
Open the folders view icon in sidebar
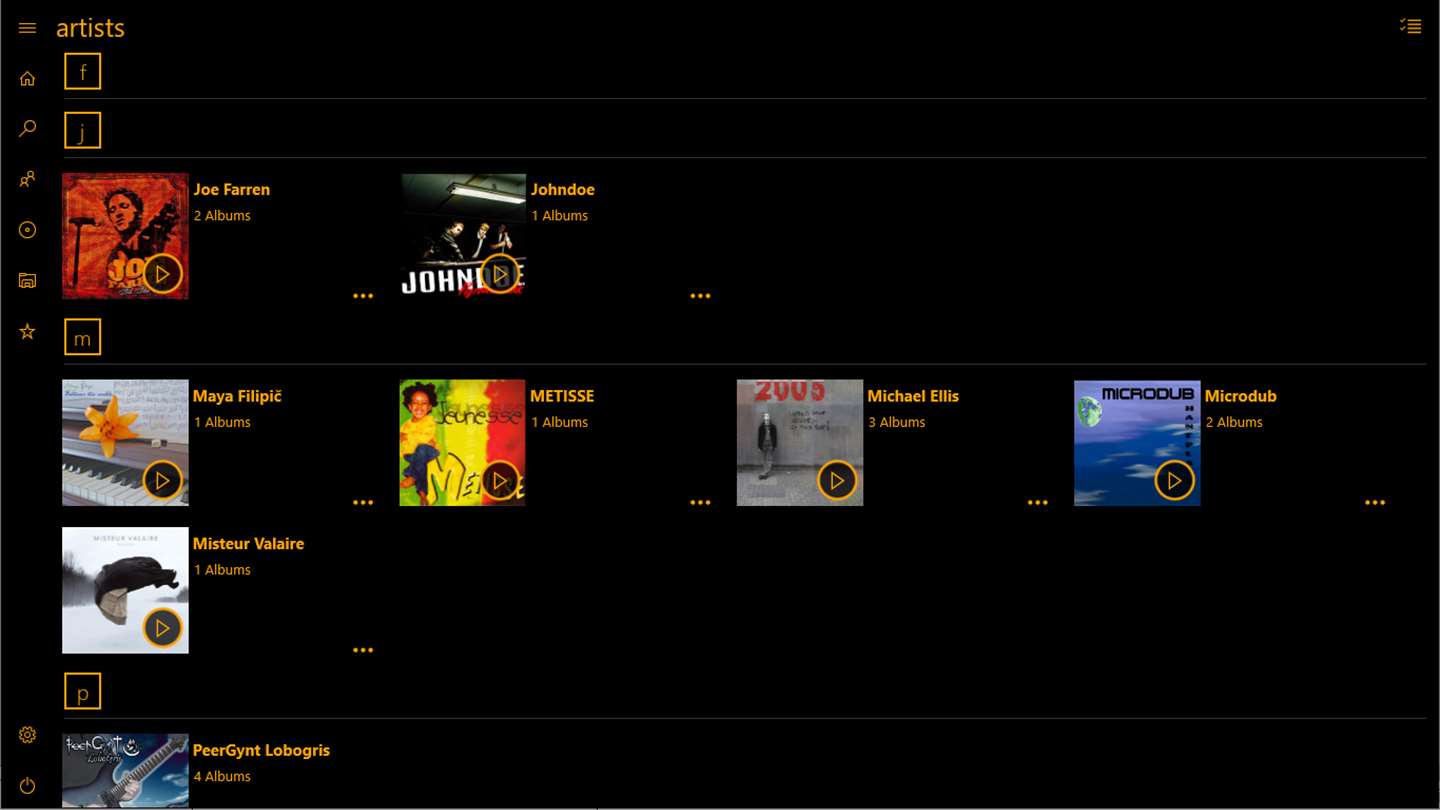coord(27,281)
